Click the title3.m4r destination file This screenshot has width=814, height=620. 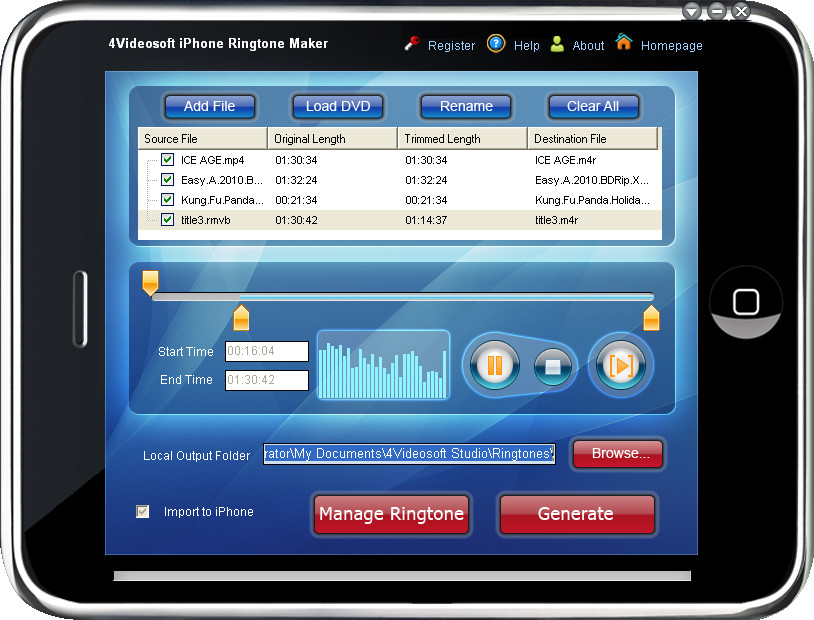coord(557,220)
